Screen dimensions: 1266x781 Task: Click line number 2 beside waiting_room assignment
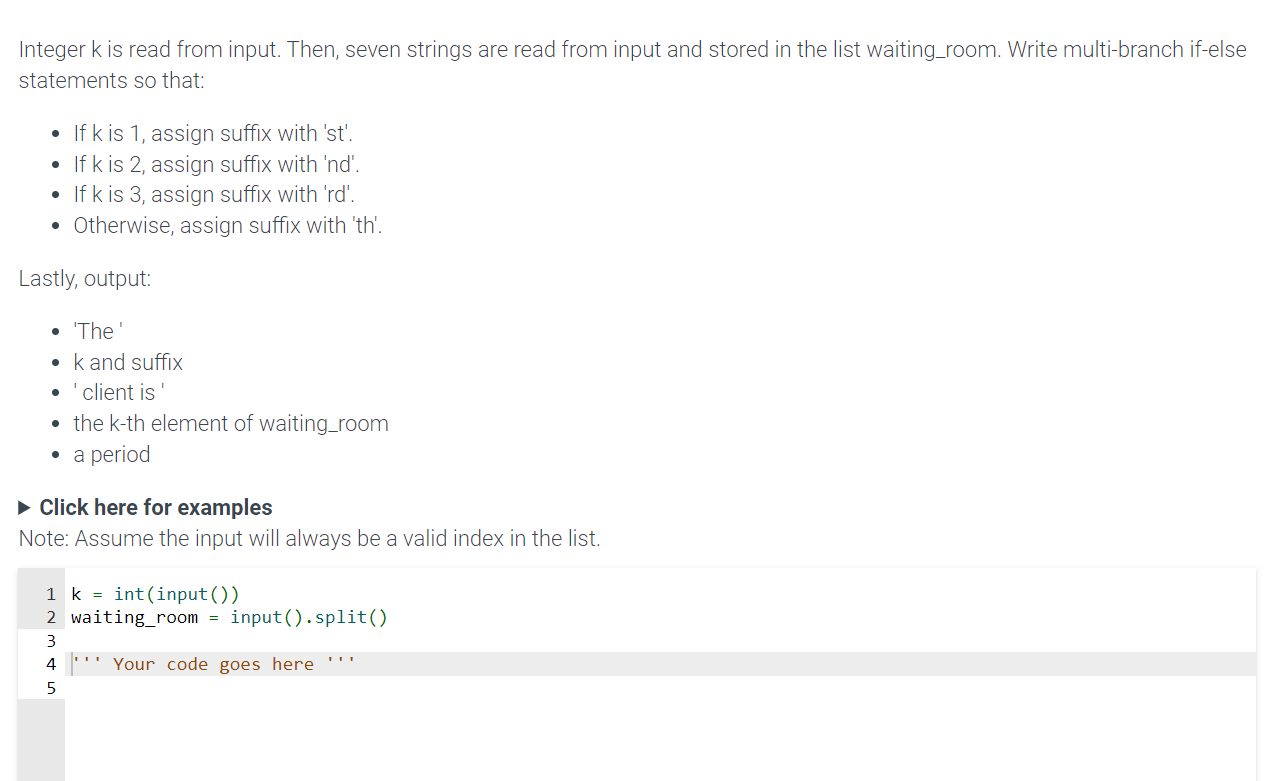click(51, 617)
